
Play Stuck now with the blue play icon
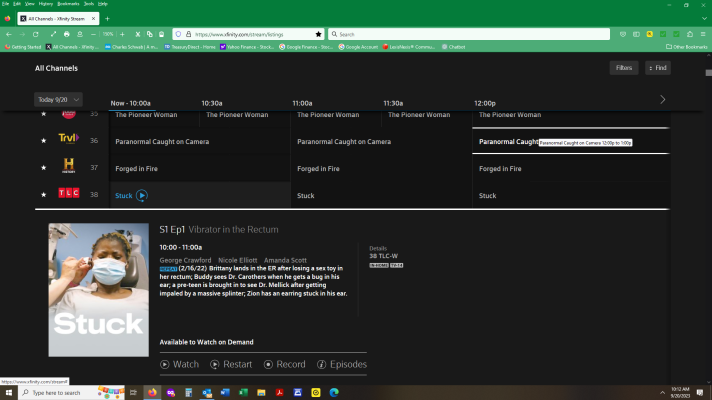142,196
